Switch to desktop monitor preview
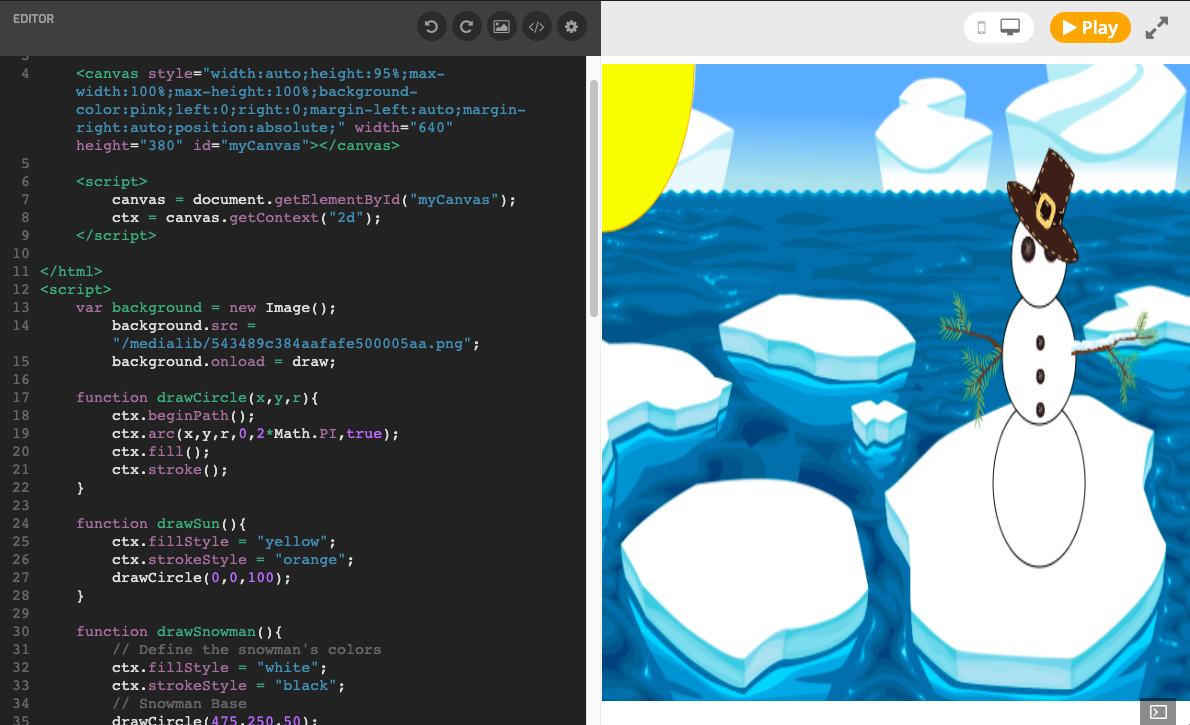The height and width of the screenshot is (725, 1190). click(x=1010, y=27)
